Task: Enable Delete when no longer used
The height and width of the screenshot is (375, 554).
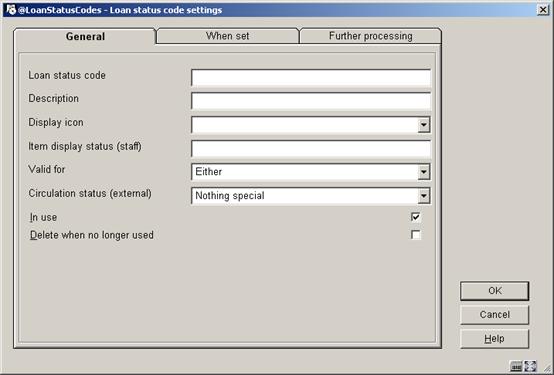Action: tap(416, 235)
